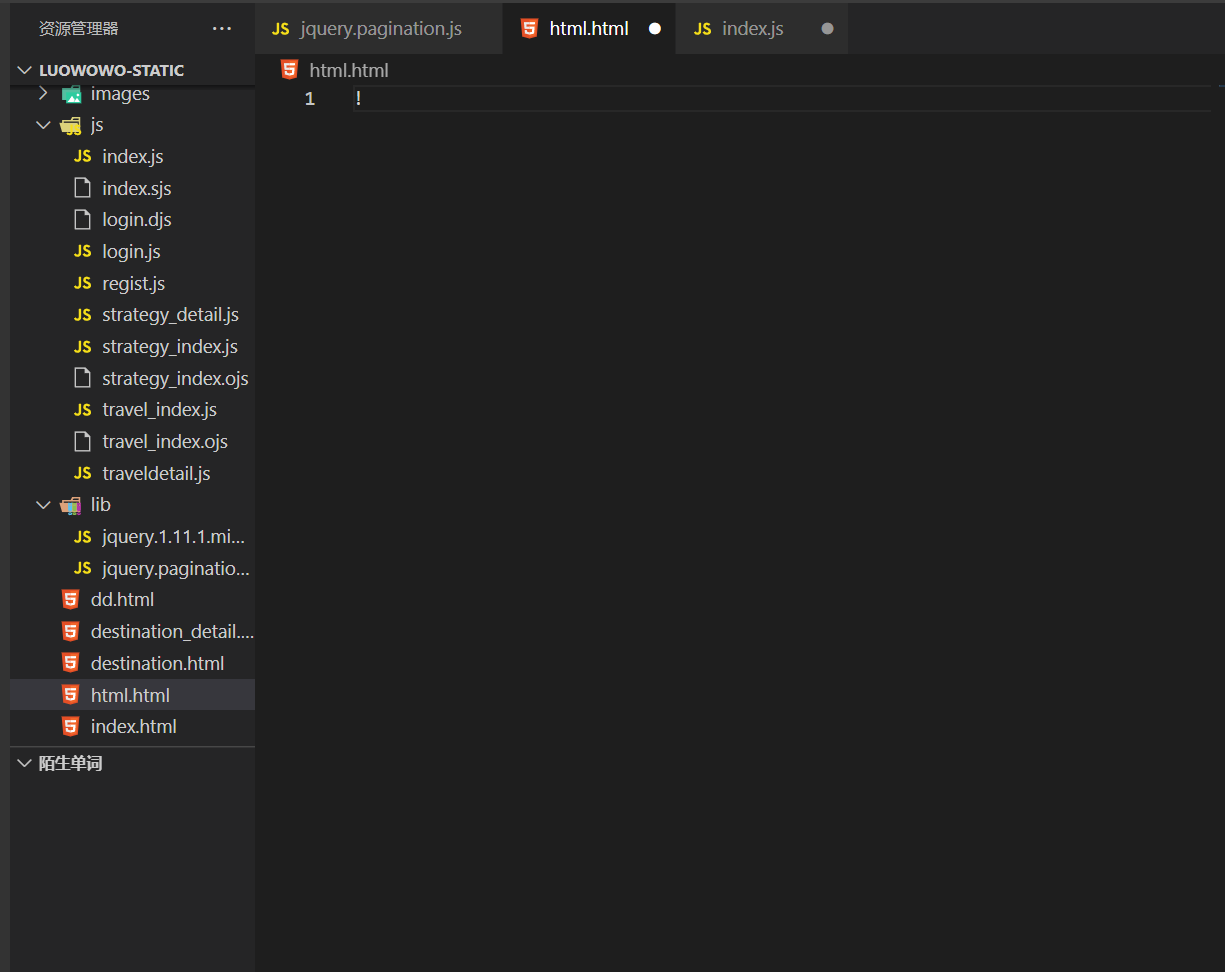The image size is (1225, 972).
Task: Click the JS icon beside index.js in the tree
Action: coord(83,157)
